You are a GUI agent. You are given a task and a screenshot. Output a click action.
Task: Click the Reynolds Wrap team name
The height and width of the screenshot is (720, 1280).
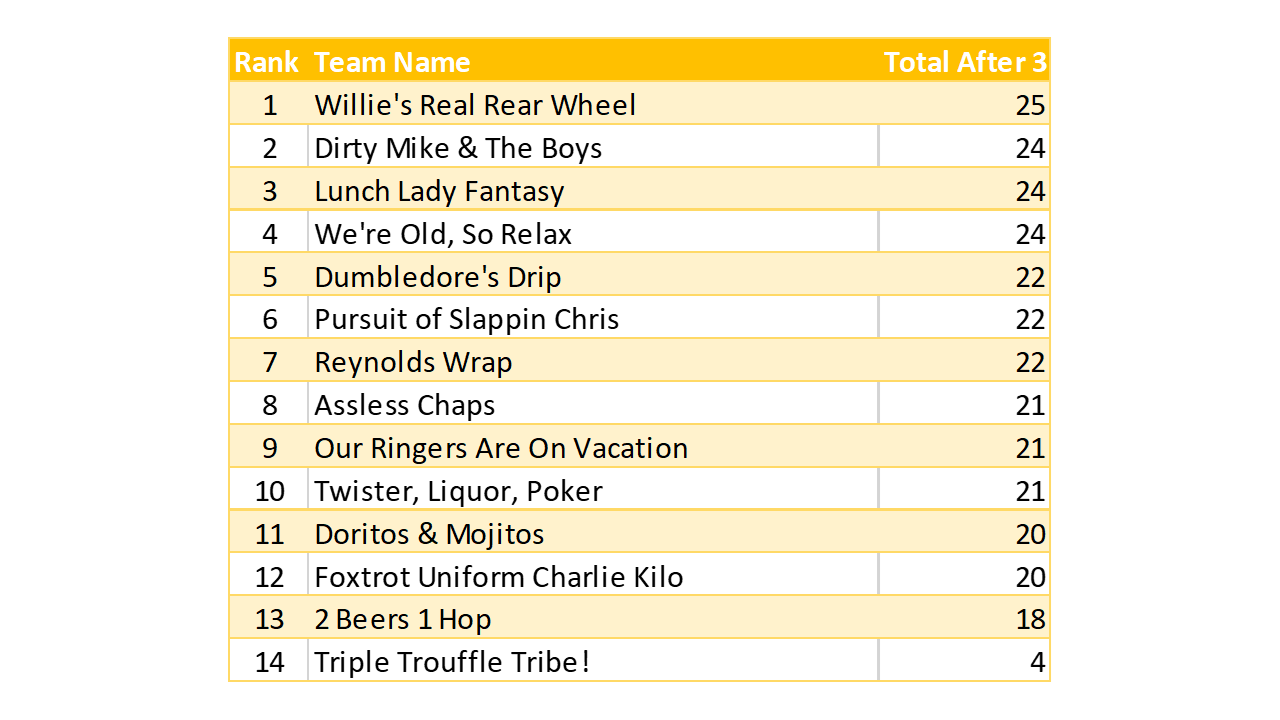(413, 362)
